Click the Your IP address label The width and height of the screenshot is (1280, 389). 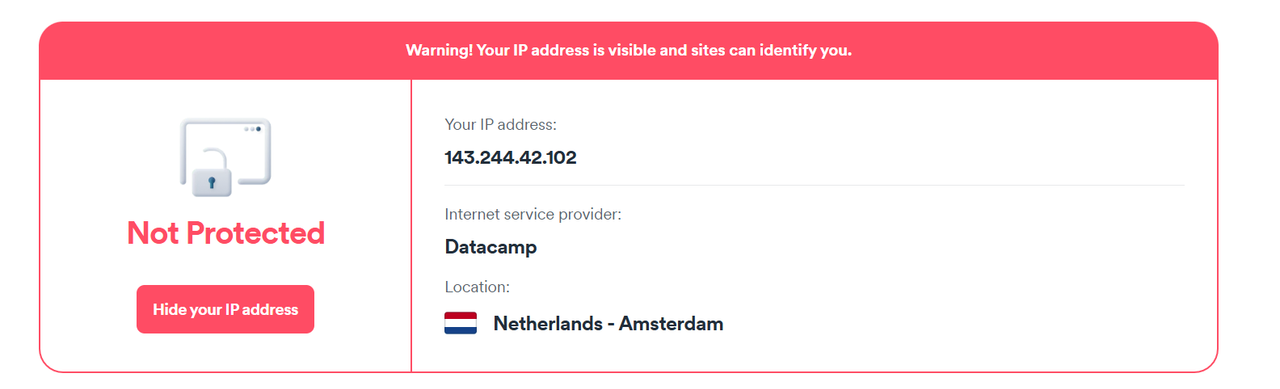coord(501,125)
